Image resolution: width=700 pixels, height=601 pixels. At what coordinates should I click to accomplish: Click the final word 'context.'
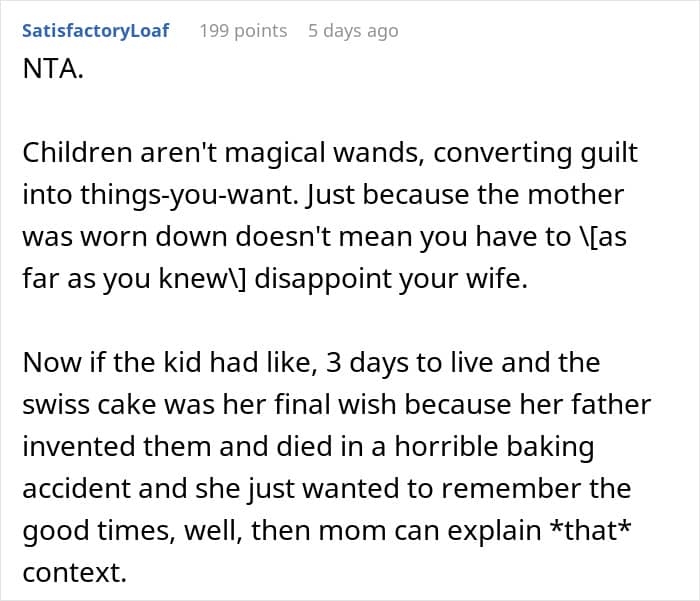tap(75, 572)
